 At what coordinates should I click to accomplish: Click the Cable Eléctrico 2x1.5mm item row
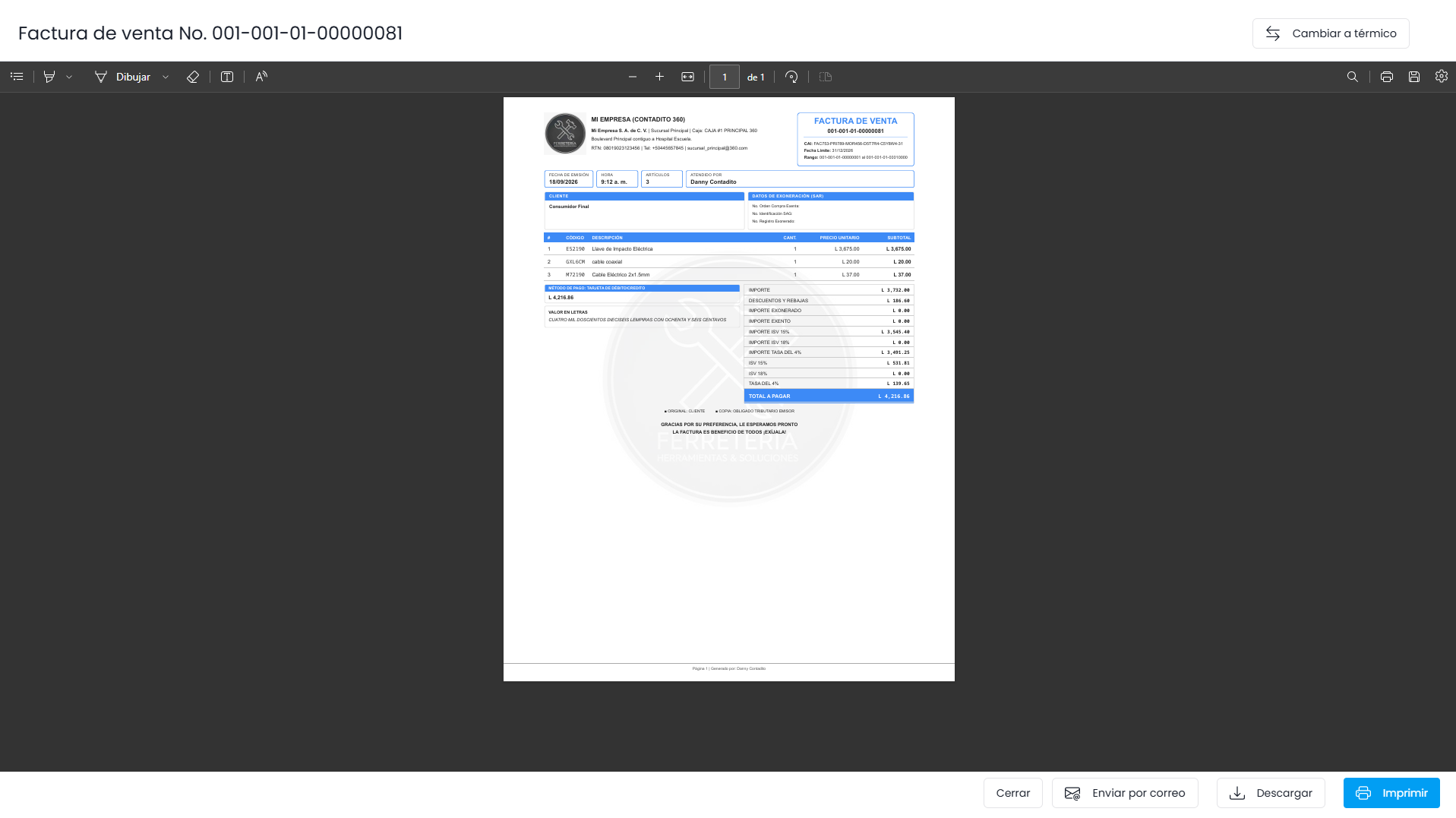coord(729,275)
